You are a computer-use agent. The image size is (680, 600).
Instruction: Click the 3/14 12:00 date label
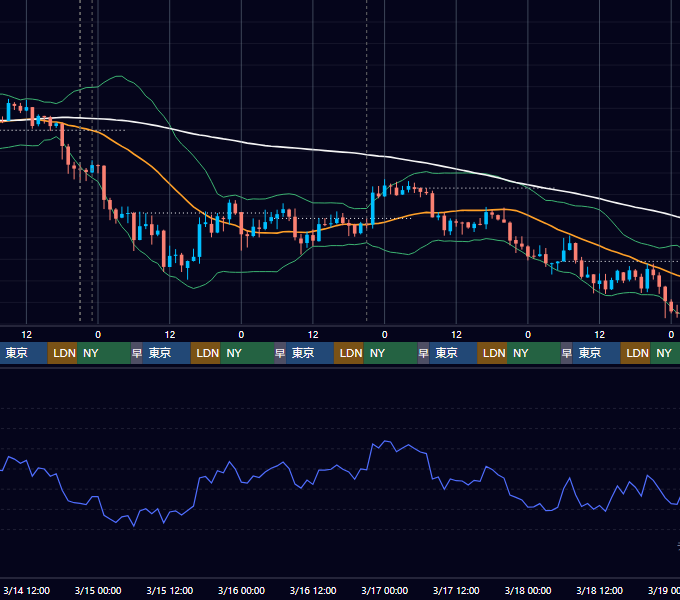27,590
